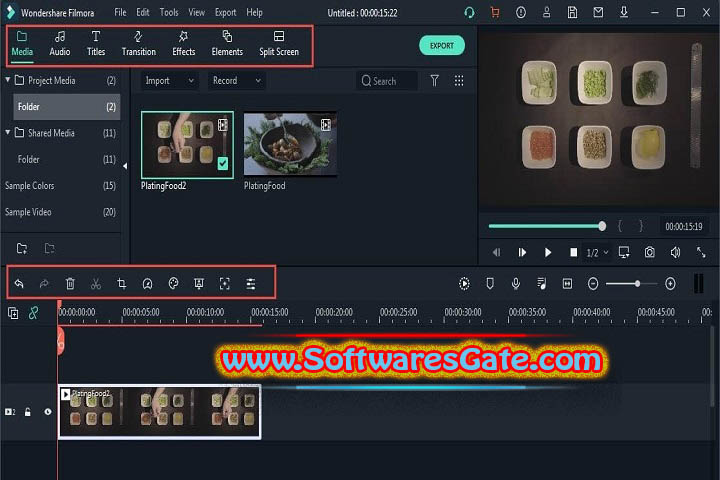
Task: Open the Color palette icon
Action: [173, 283]
